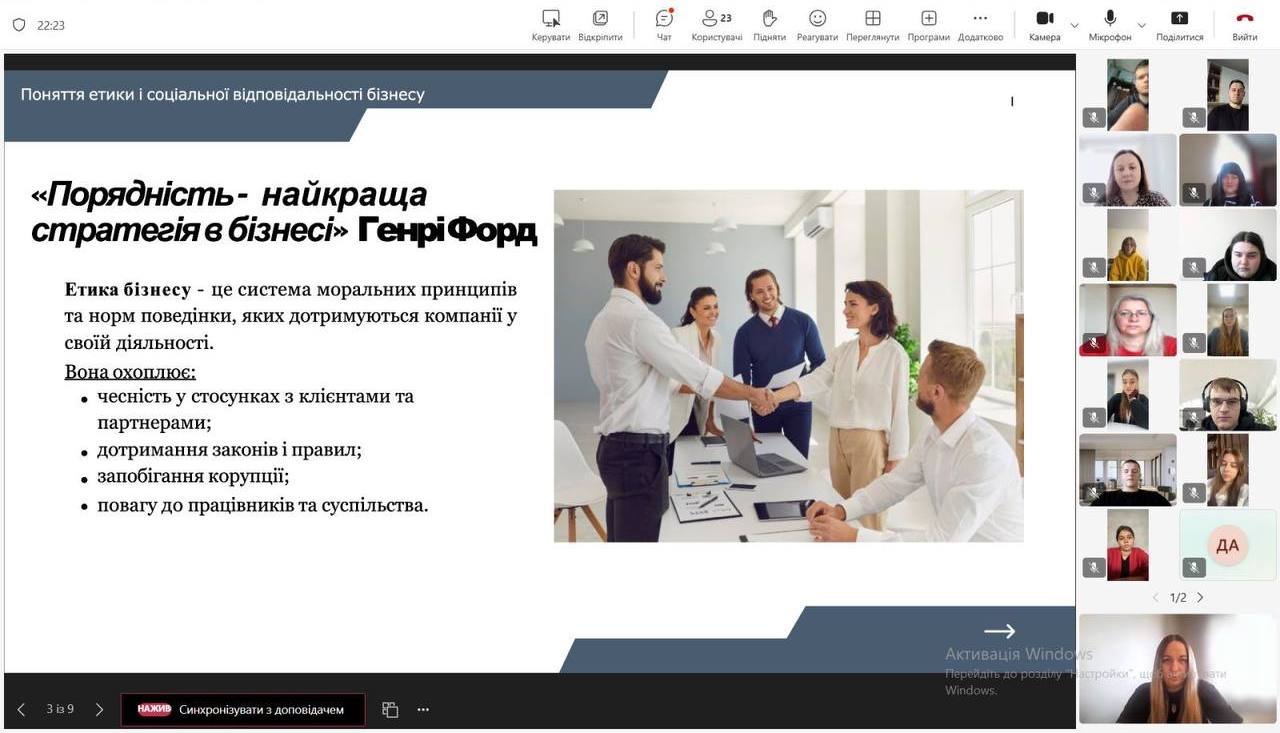Change the layout via Переглянути
The image size is (1280, 733).
(x=872, y=24)
